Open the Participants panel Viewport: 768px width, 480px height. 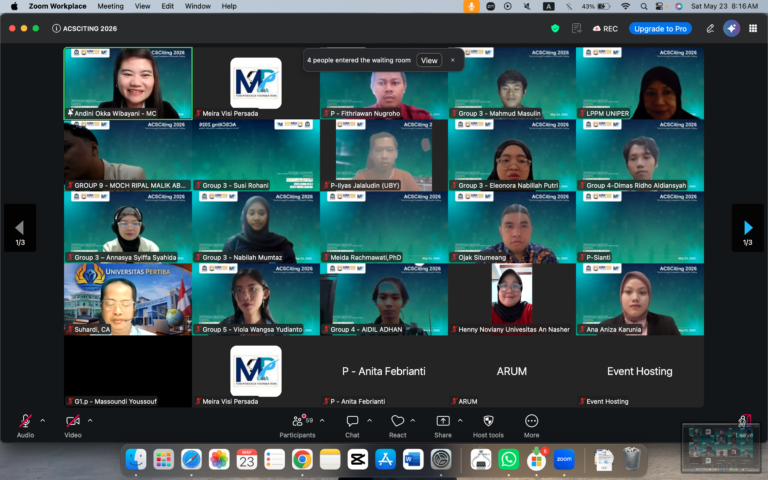pyautogui.click(x=297, y=425)
